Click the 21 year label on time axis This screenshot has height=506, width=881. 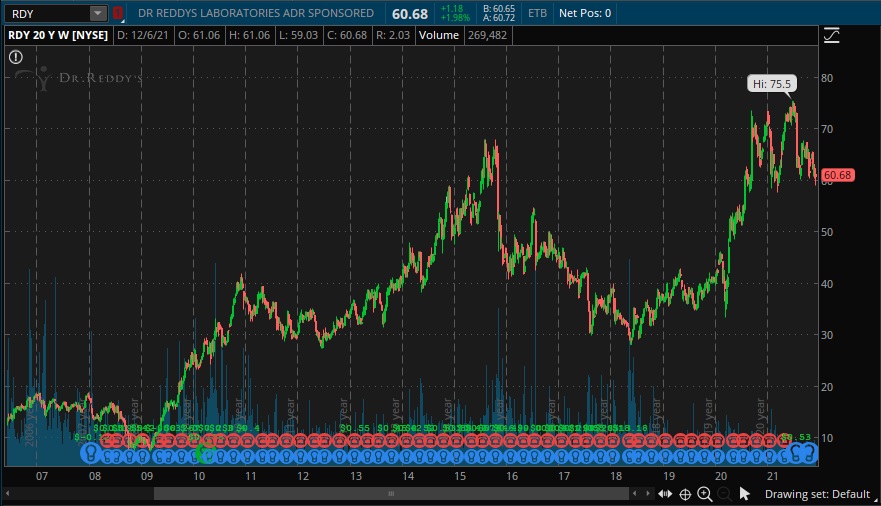(773, 476)
